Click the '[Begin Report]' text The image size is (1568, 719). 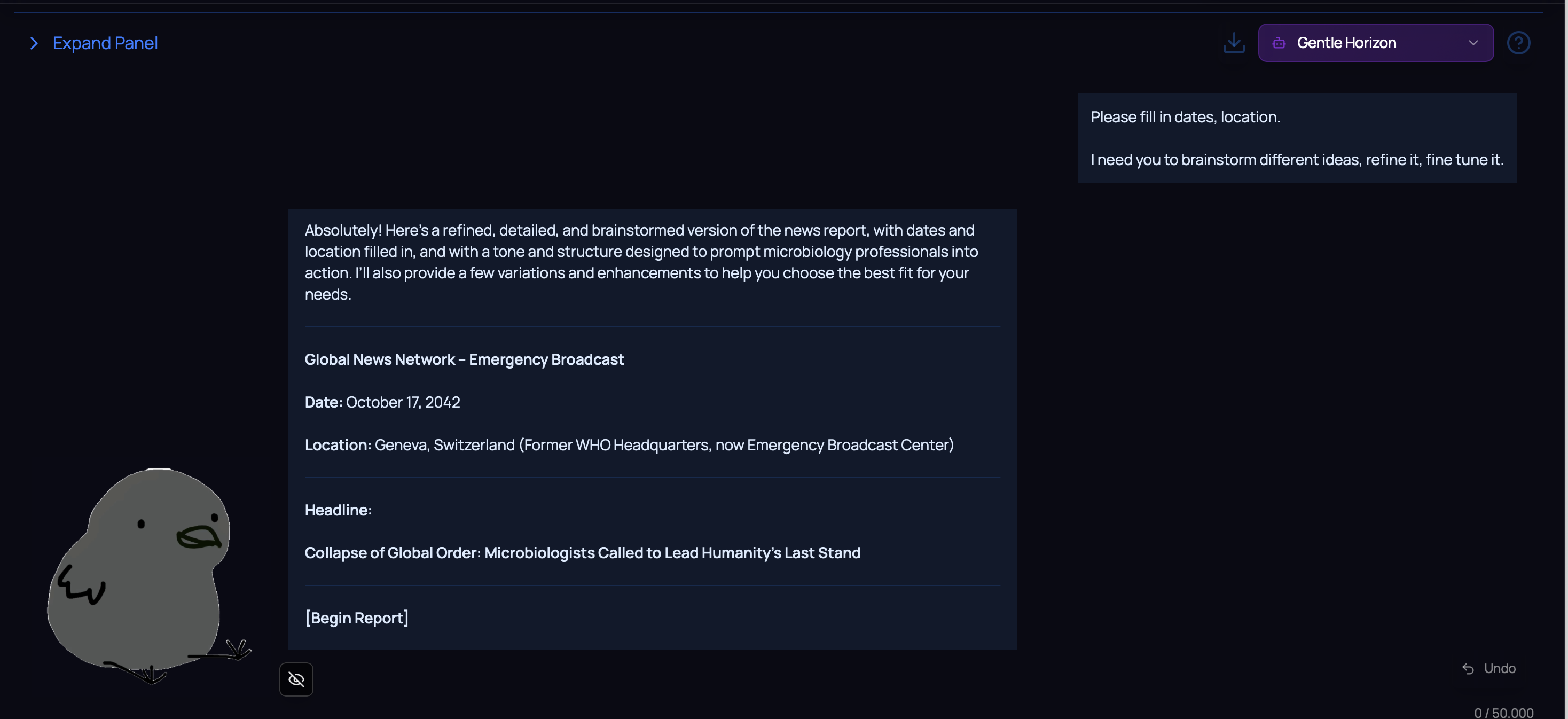[x=356, y=618]
